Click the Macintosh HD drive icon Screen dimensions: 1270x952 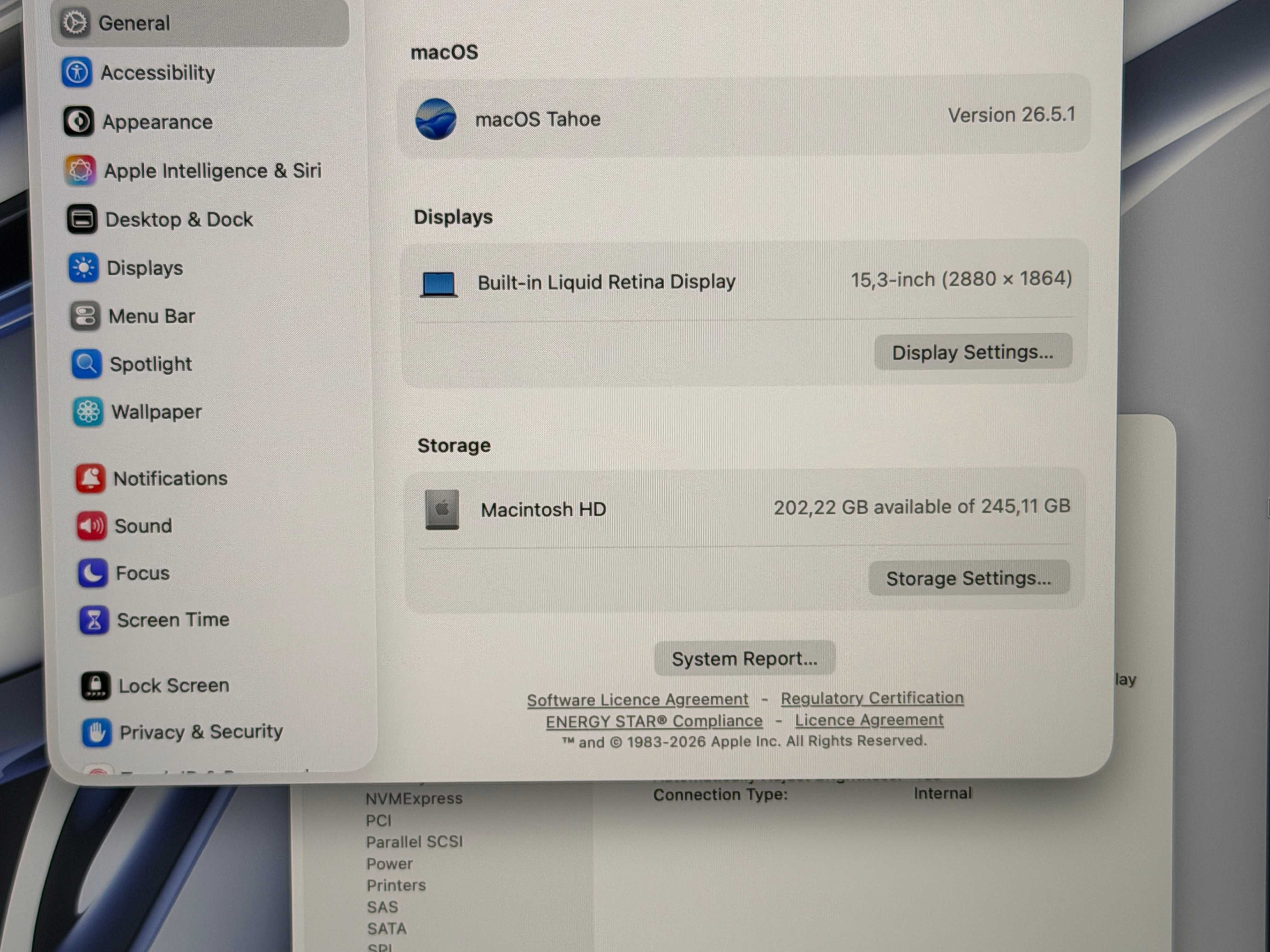coord(442,510)
